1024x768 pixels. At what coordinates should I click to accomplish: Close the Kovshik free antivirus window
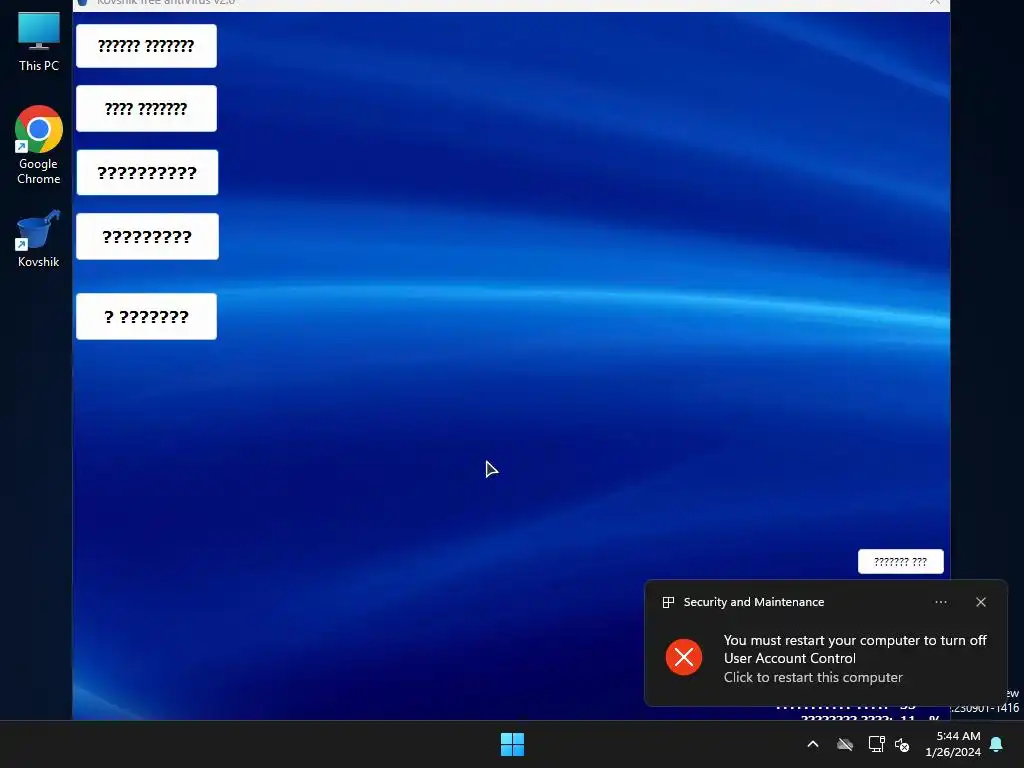point(935,3)
